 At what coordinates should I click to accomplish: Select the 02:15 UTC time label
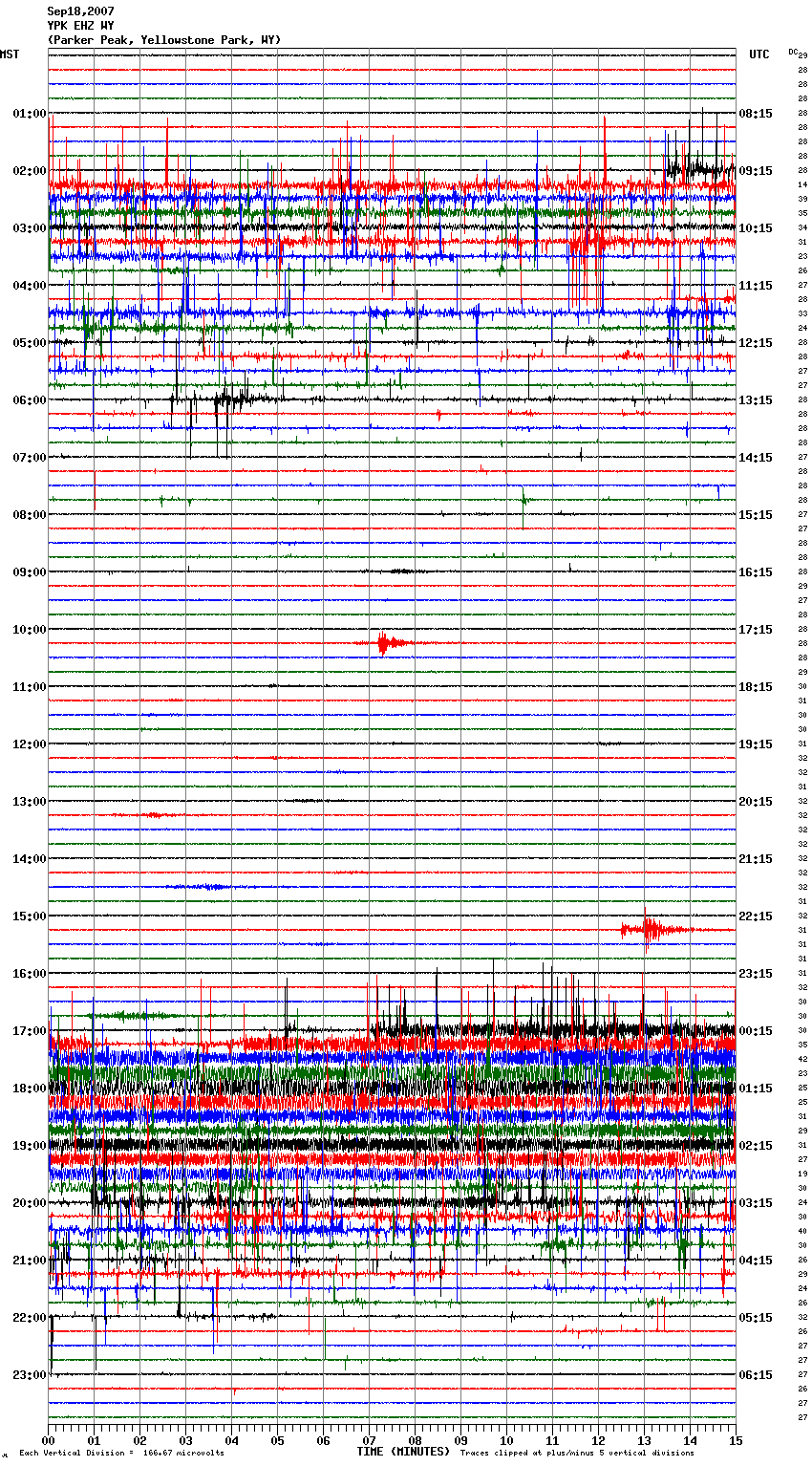[x=756, y=1146]
